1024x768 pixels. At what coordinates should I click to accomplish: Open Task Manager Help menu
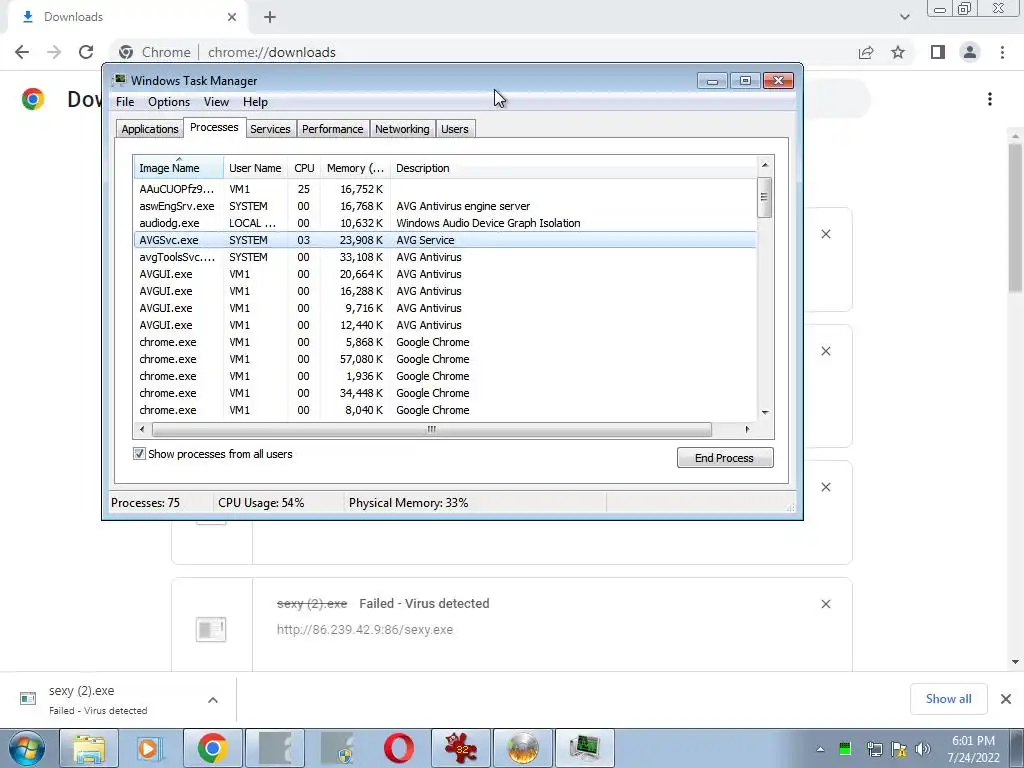(255, 102)
